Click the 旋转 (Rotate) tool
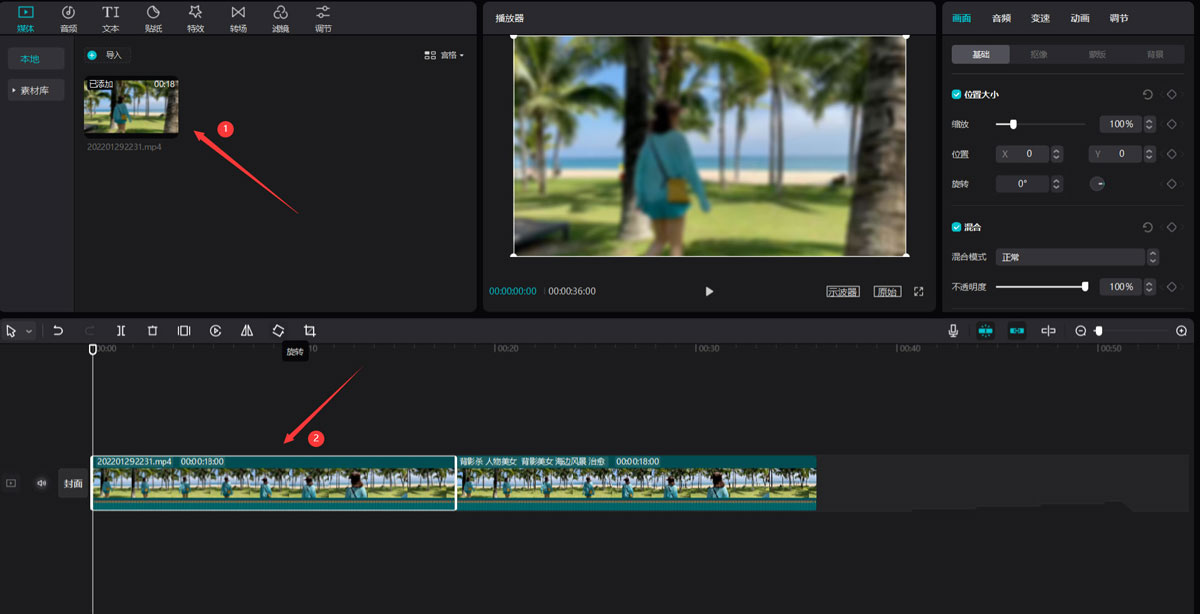Screen dimensions: 1200x614 coord(278,331)
